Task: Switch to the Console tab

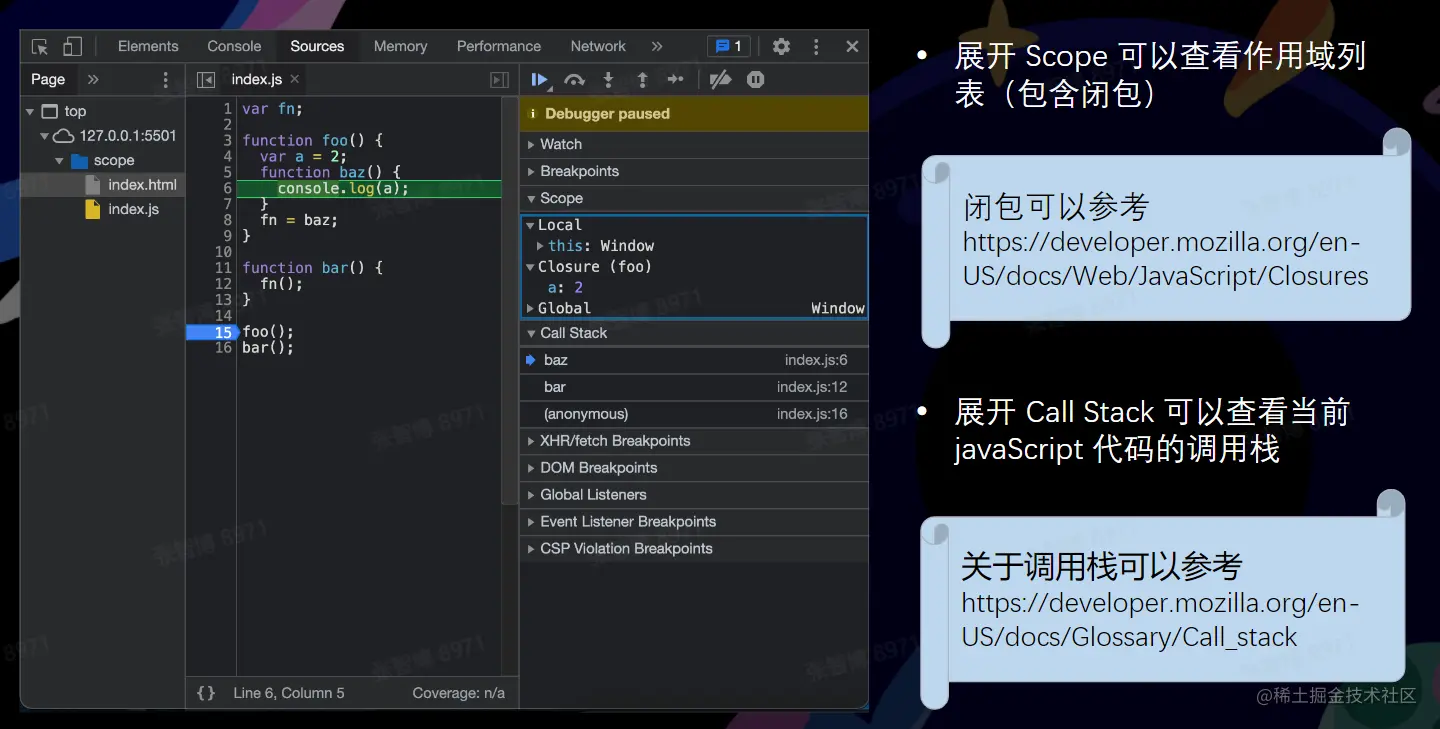Action: (x=234, y=46)
